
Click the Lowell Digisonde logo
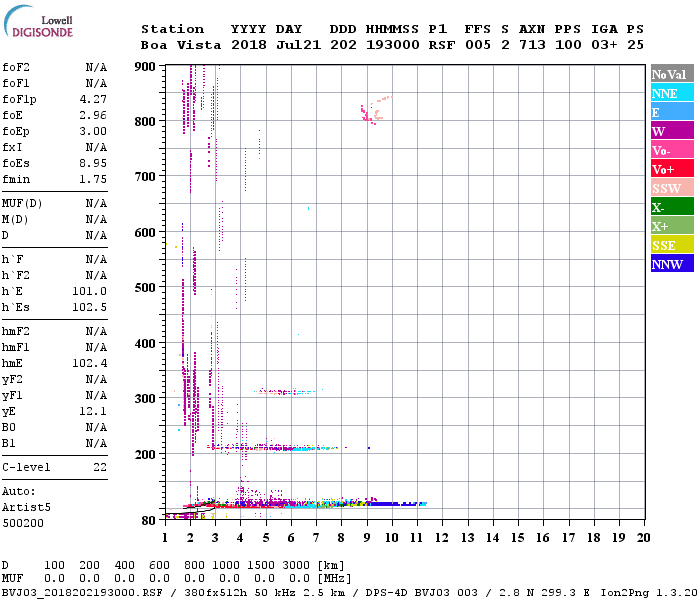pyautogui.click(x=39, y=21)
